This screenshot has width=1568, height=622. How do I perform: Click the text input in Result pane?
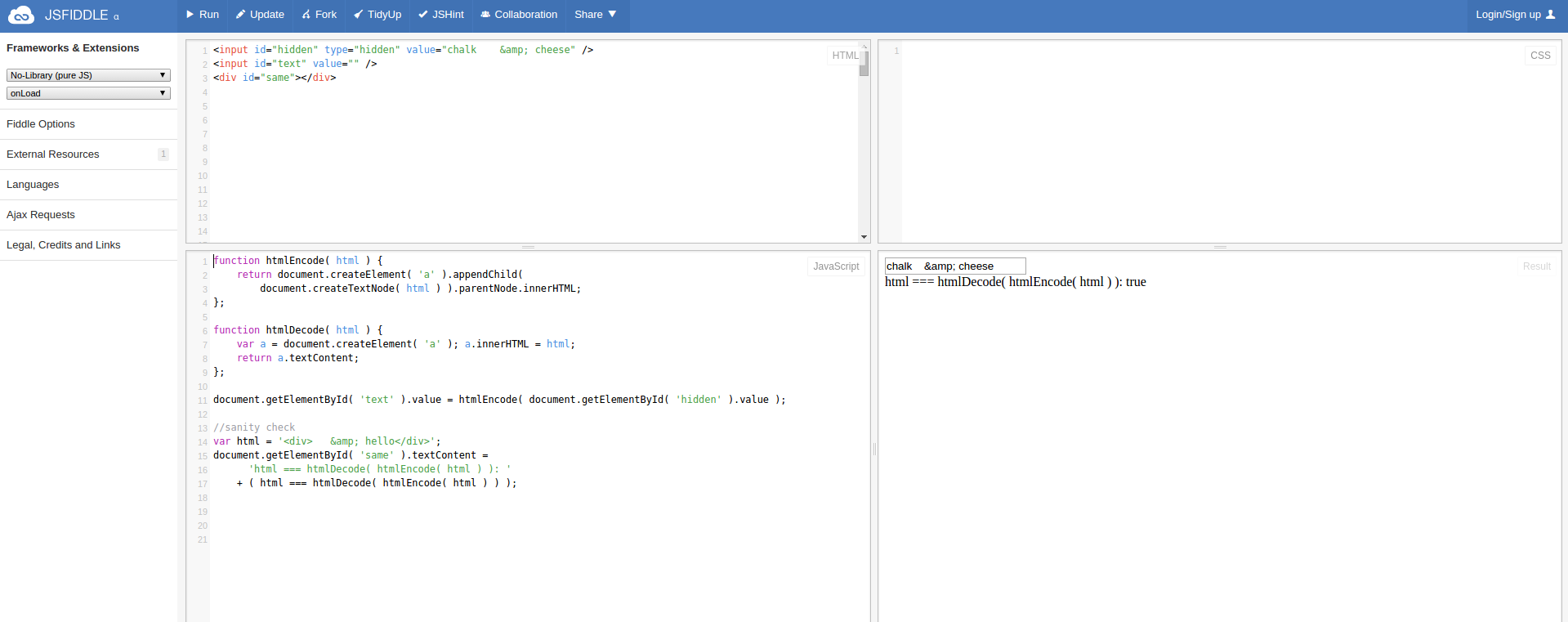pos(954,266)
